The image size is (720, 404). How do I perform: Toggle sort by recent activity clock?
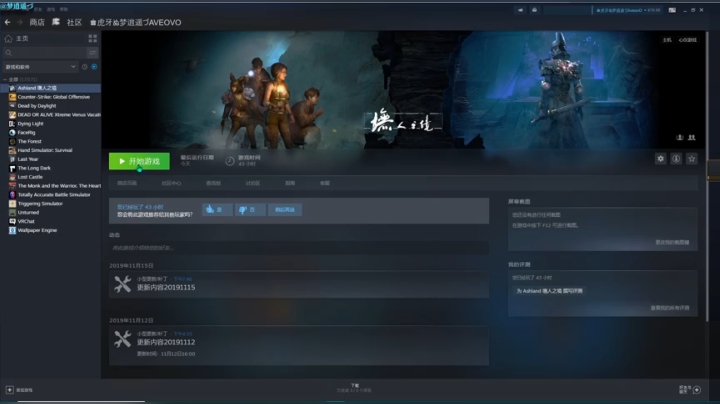(84, 67)
